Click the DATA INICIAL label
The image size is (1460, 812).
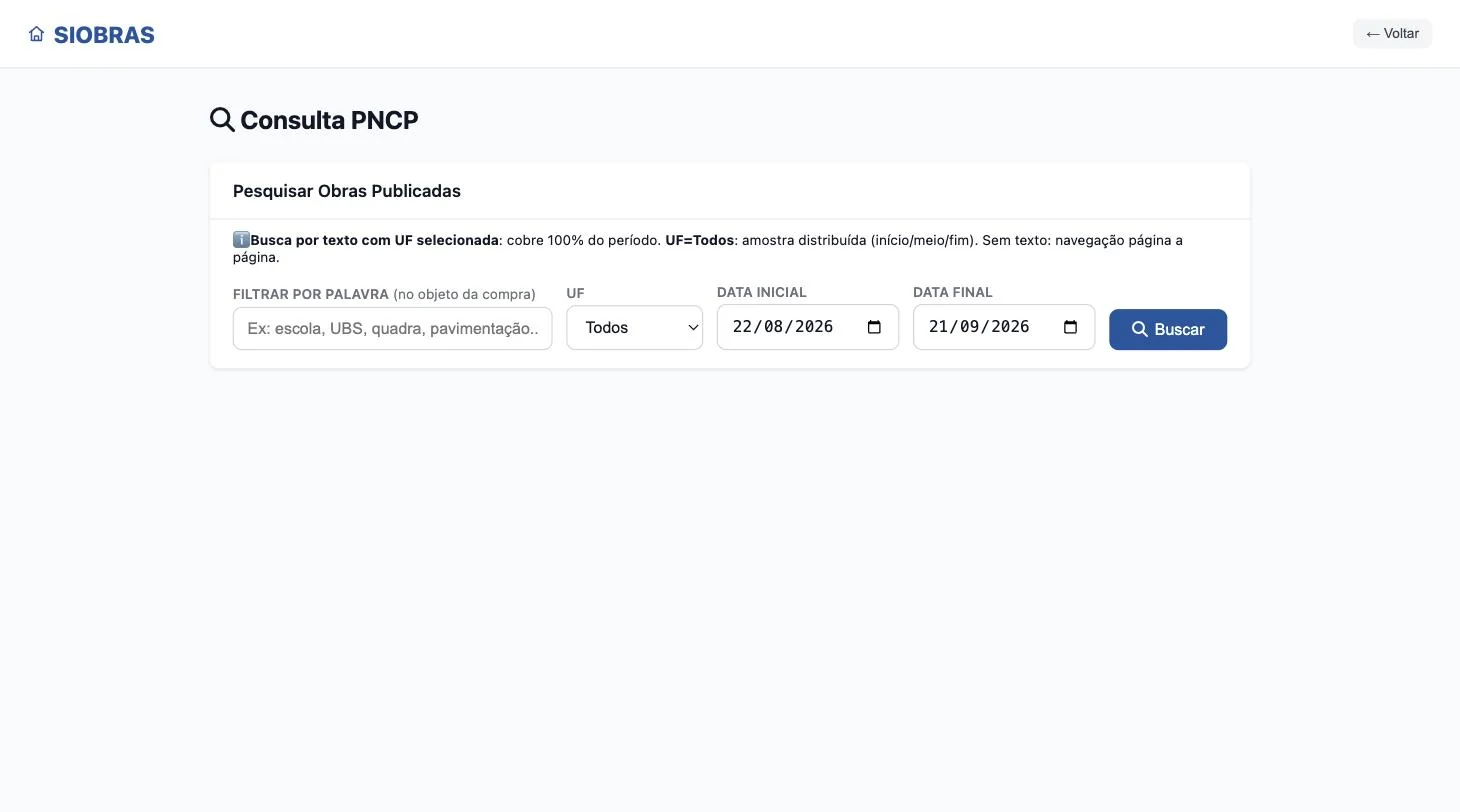point(762,292)
